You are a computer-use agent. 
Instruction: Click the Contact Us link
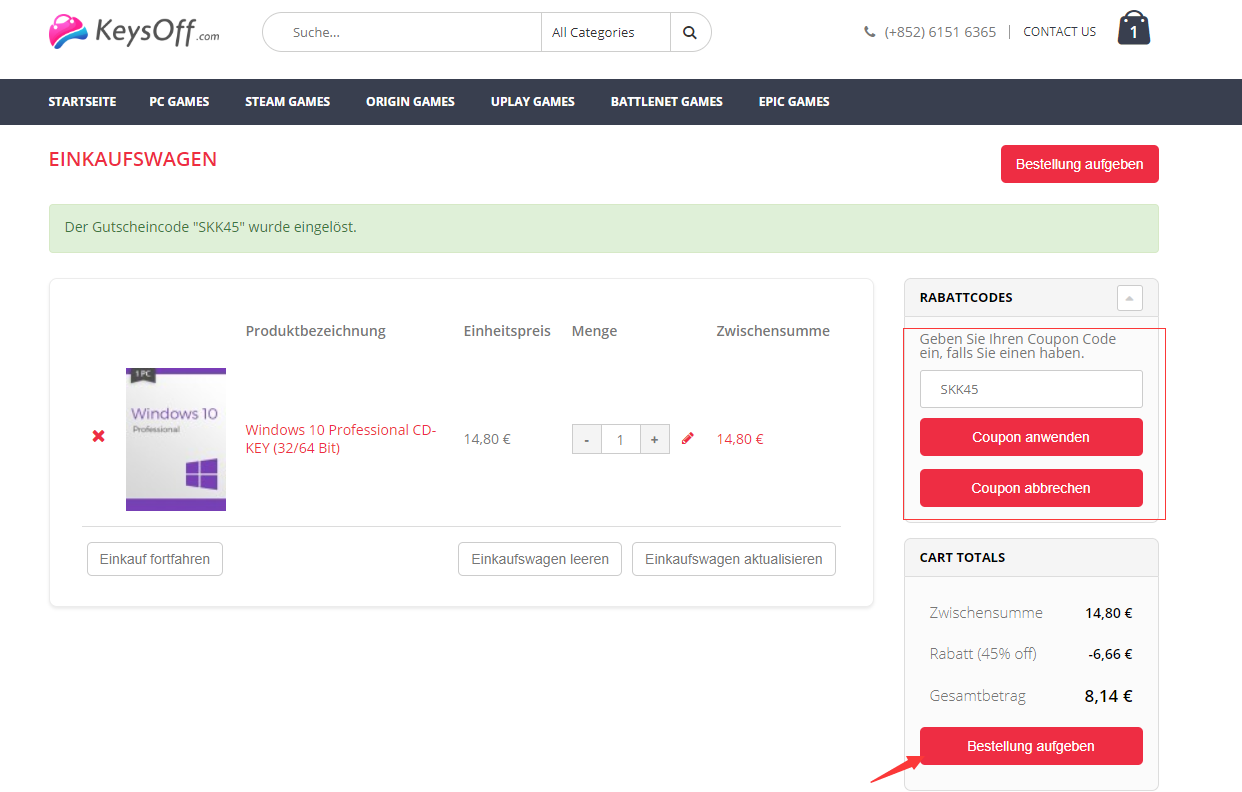pos(1060,32)
